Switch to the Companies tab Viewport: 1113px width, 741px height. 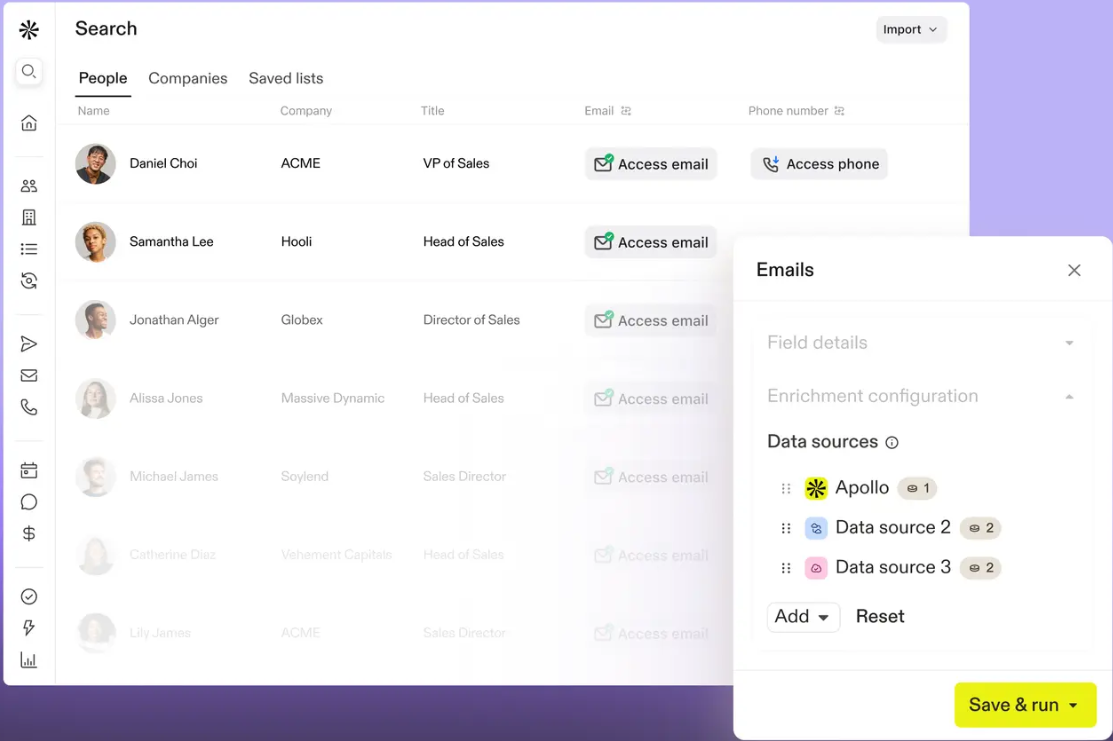click(x=187, y=78)
